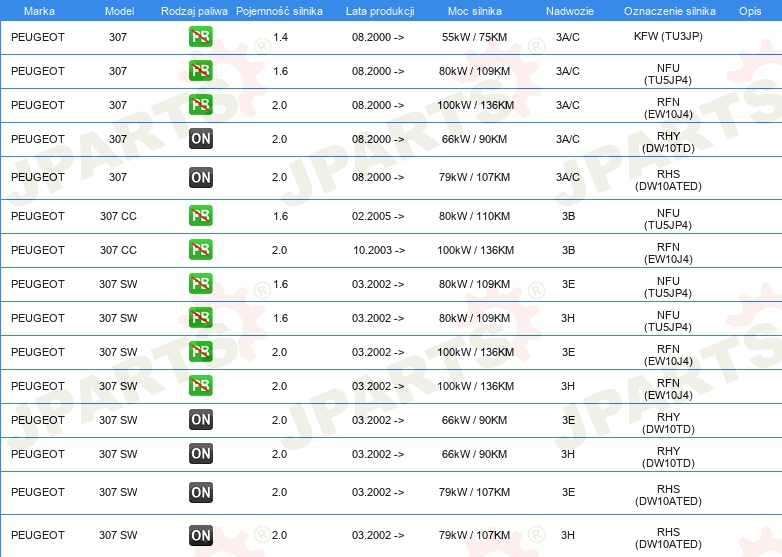782x557 pixels.
Task: Select the power value 80kW / 110KM
Action: pos(474,216)
